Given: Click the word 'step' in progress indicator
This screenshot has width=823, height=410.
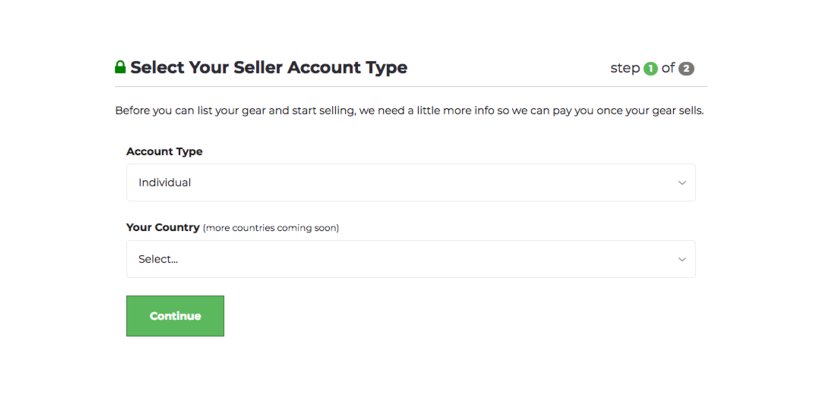Looking at the screenshot, I should 625,69.
